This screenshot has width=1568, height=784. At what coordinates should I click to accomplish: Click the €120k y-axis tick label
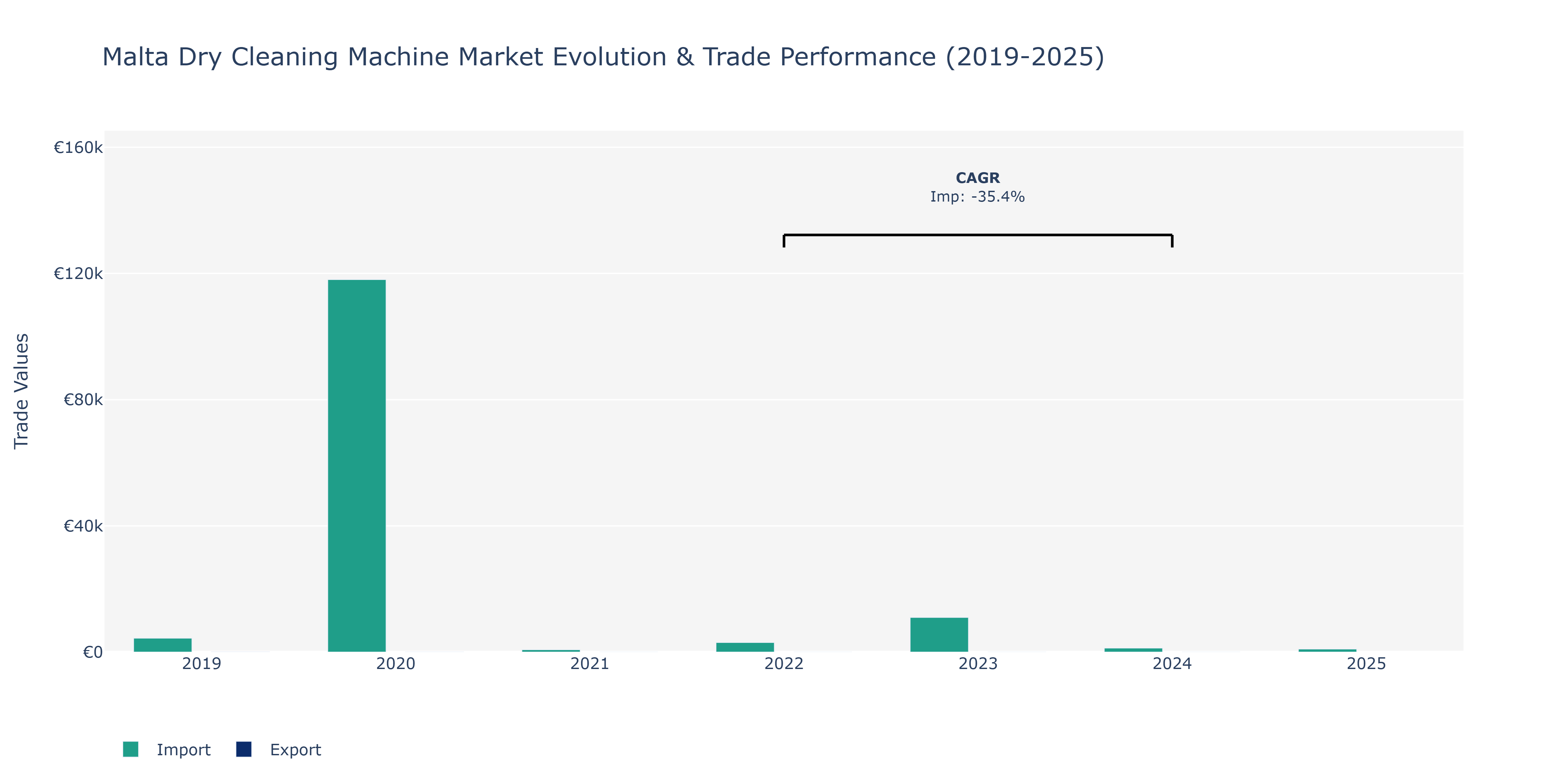pos(78,273)
